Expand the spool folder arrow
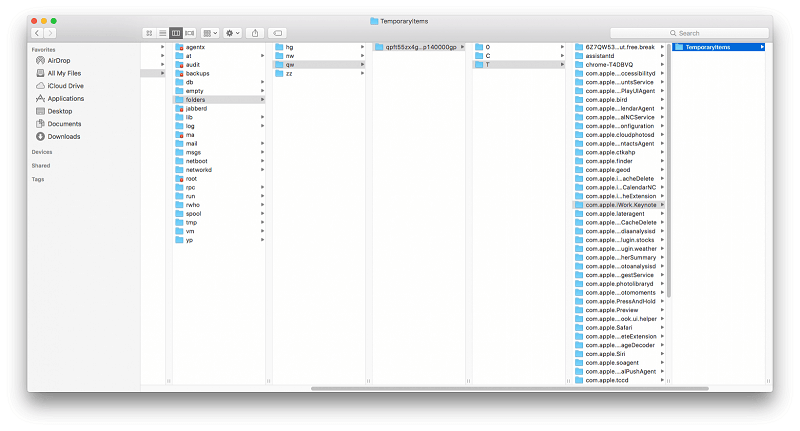Viewport: 800px width, 431px height. (x=262, y=214)
